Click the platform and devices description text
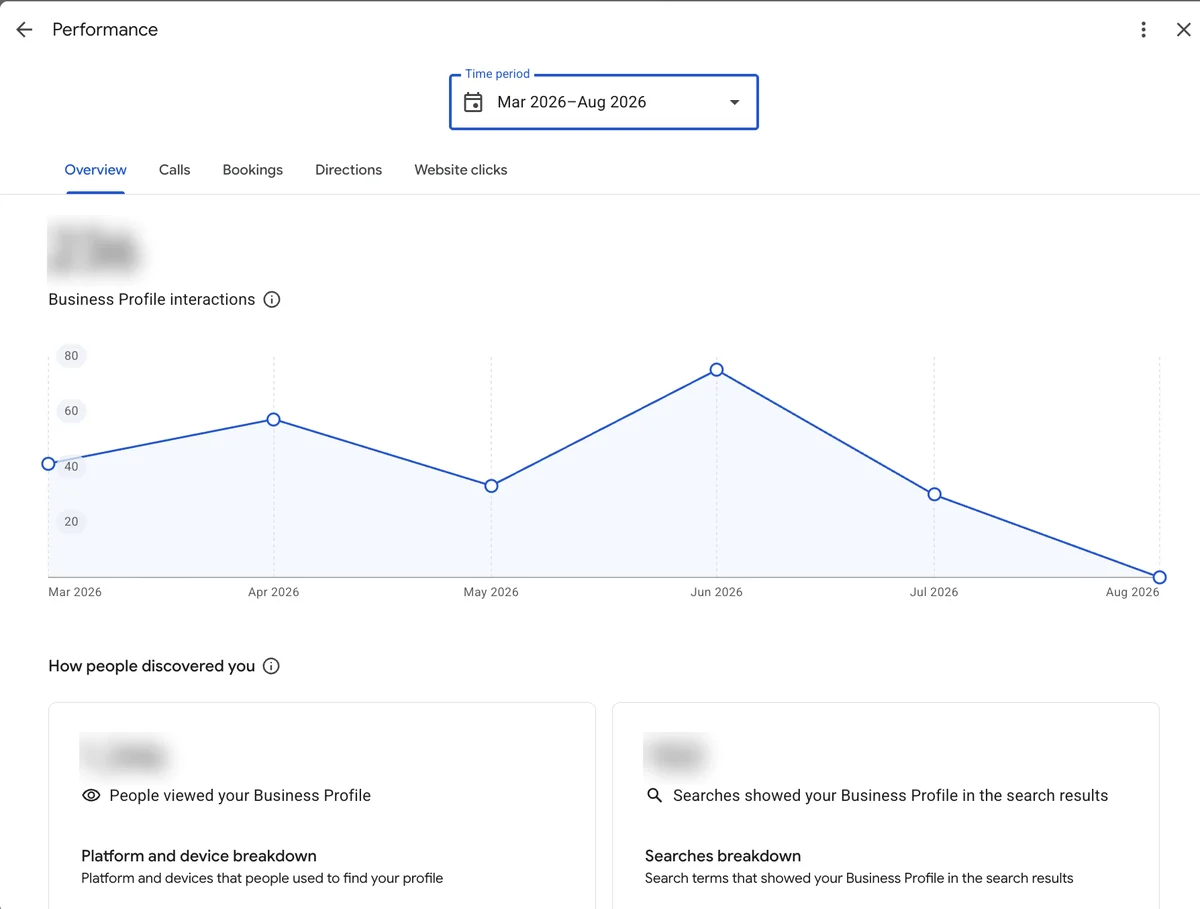Image resolution: width=1200 pixels, height=909 pixels. pyautogui.click(x=262, y=879)
